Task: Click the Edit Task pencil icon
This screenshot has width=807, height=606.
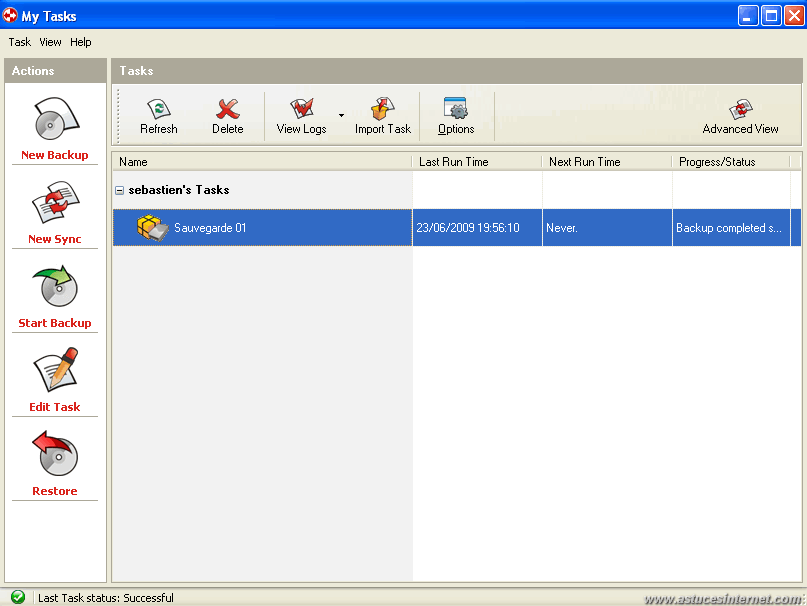Action: [x=56, y=370]
